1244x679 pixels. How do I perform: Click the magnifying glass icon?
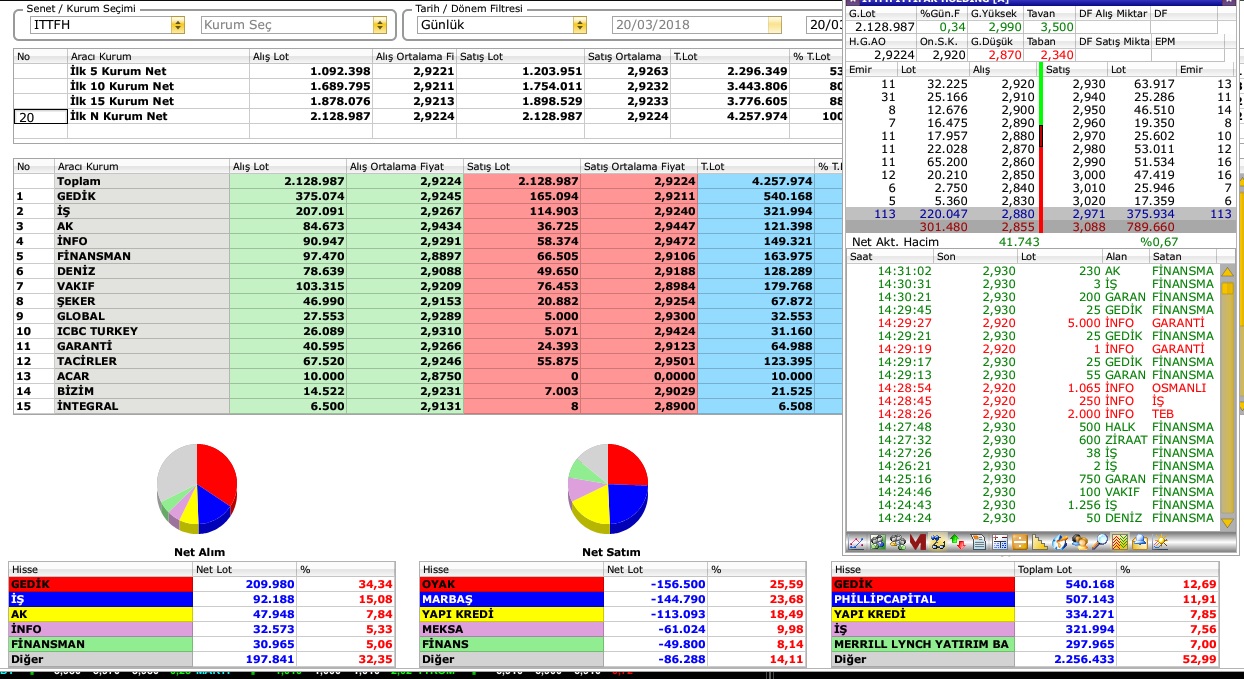[x=1101, y=543]
